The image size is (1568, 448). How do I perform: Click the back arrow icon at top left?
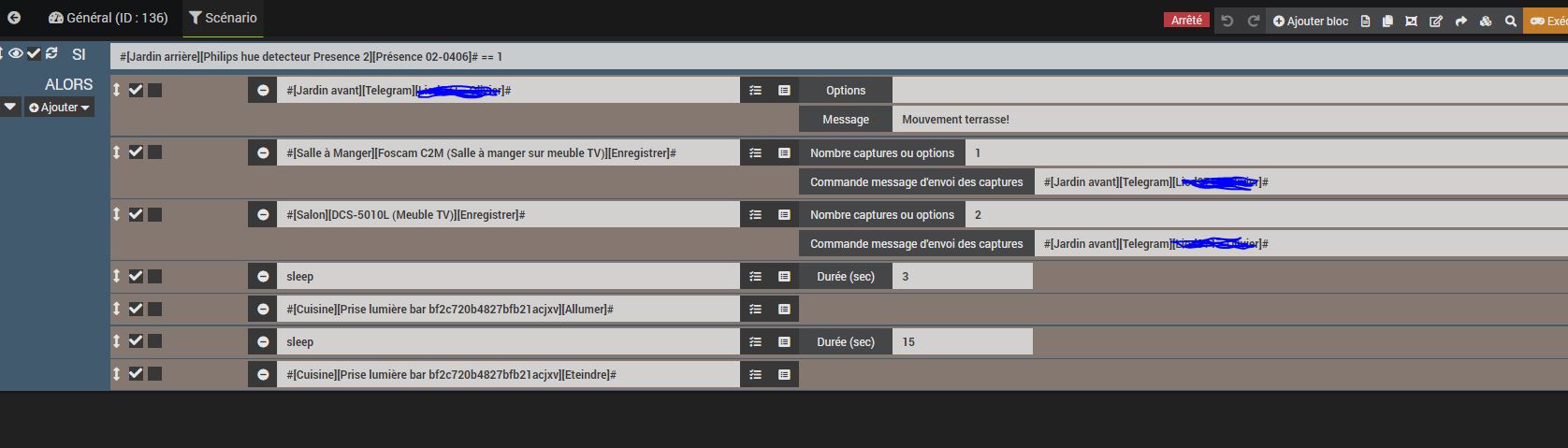[14, 18]
